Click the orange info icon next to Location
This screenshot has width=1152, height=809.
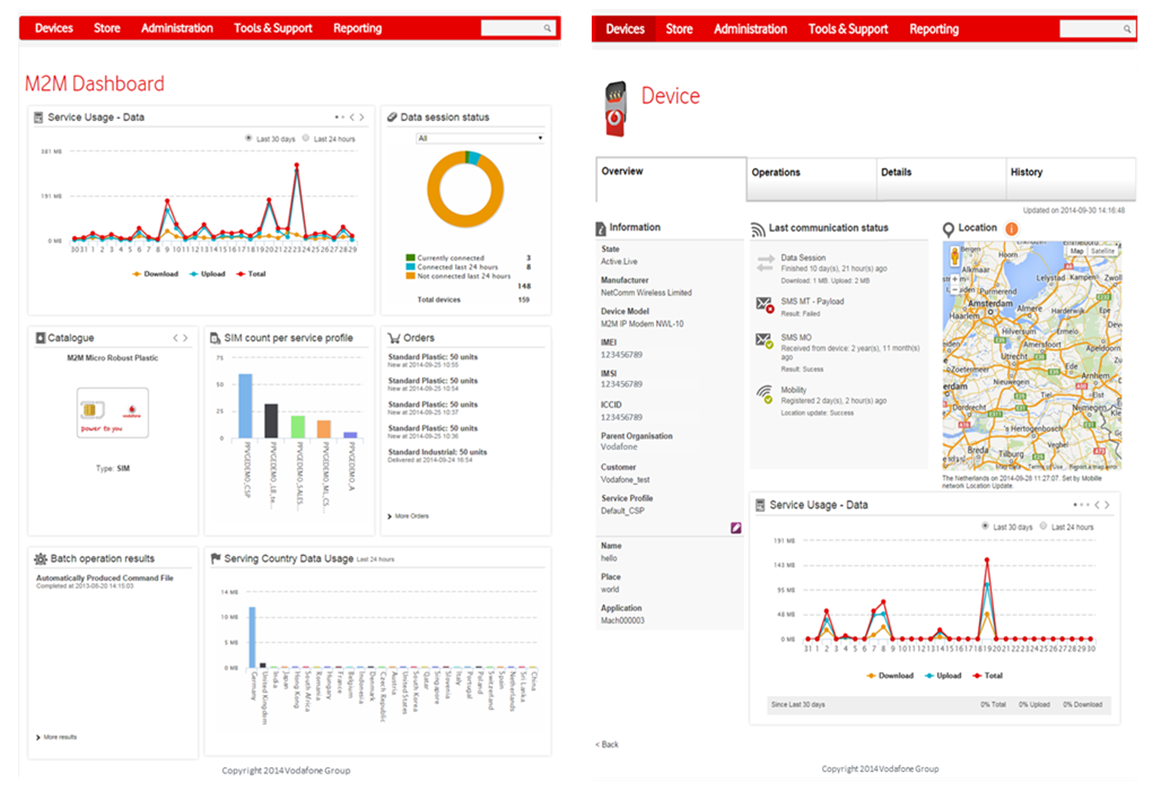click(x=1012, y=229)
